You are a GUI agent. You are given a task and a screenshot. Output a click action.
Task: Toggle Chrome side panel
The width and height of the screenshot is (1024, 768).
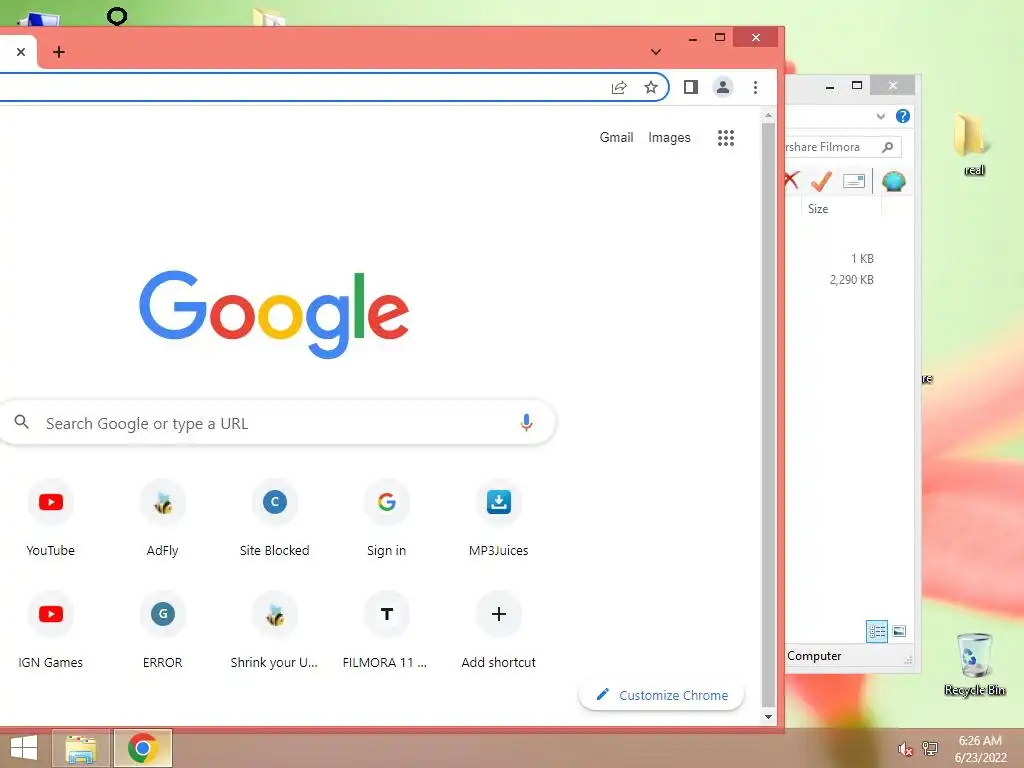point(690,87)
